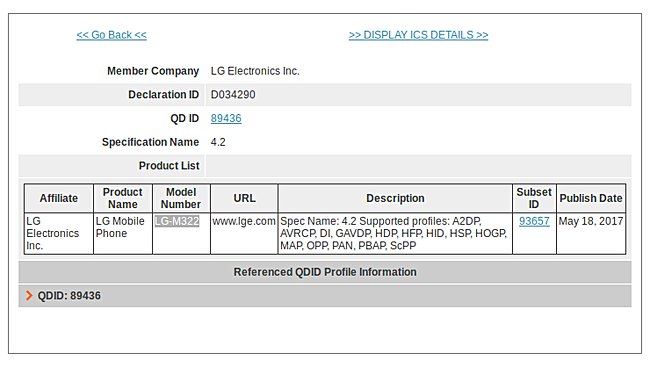The image size is (650, 367).
Task: Click the www.lge.com URL cell
Action: [244, 233]
